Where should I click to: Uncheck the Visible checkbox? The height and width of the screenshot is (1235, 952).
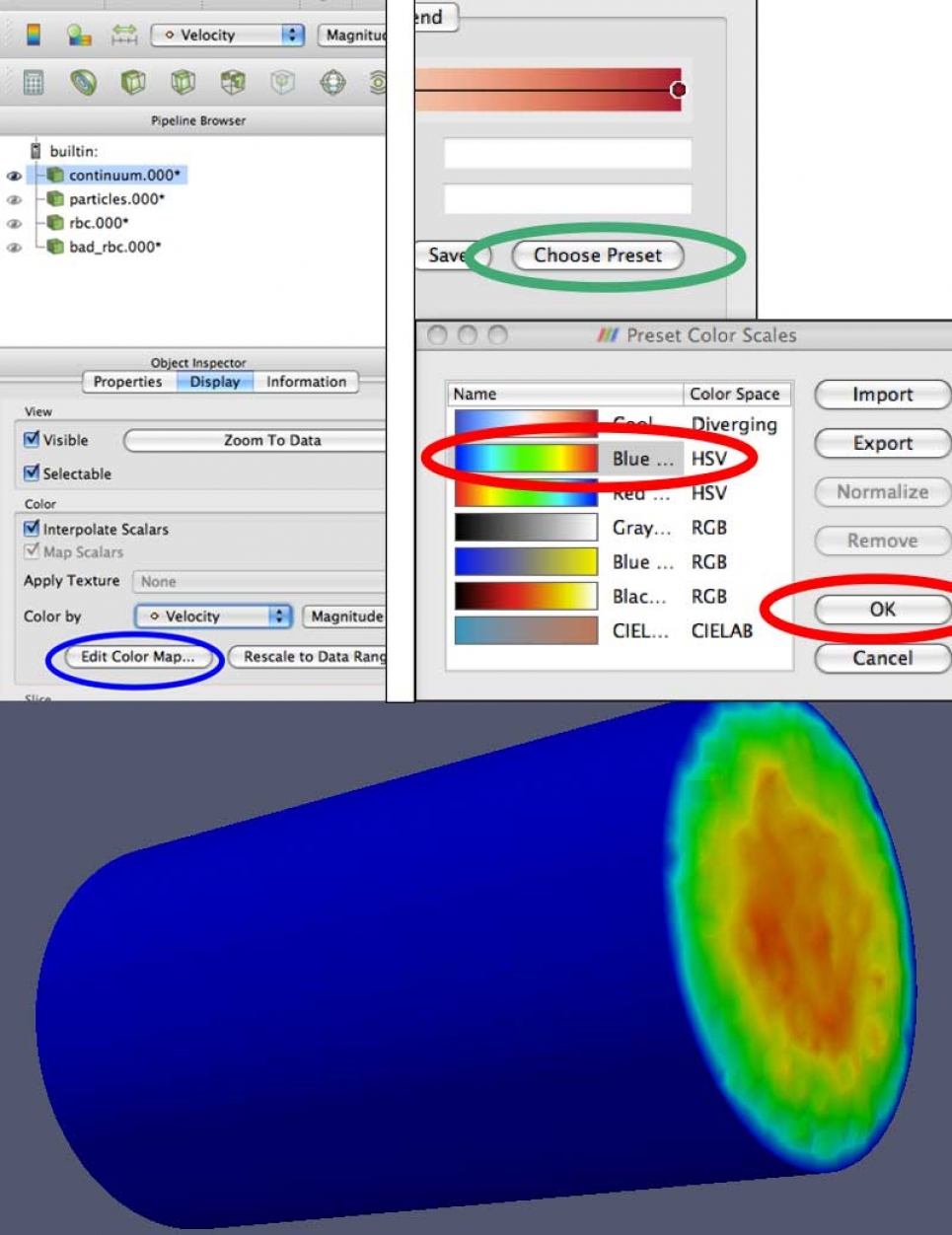(x=33, y=440)
